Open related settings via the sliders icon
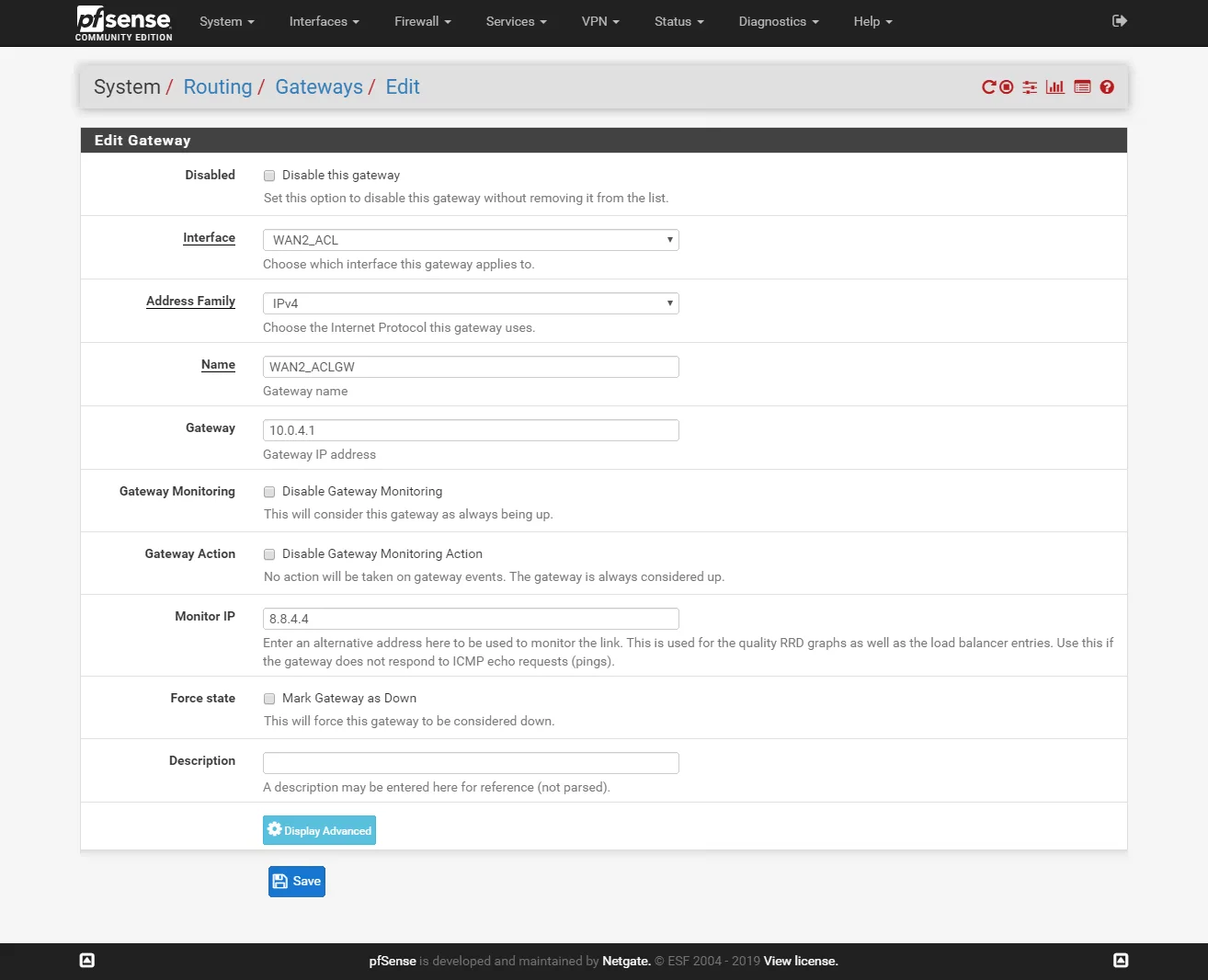 coord(1030,86)
